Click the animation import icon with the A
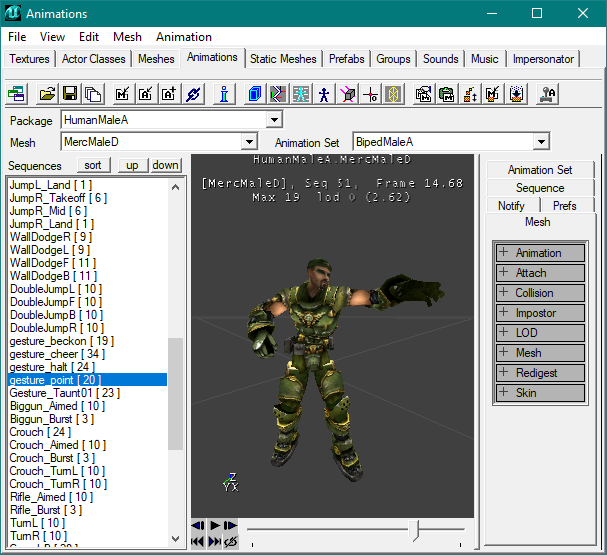Image resolution: width=607 pixels, height=555 pixels. pos(146,94)
